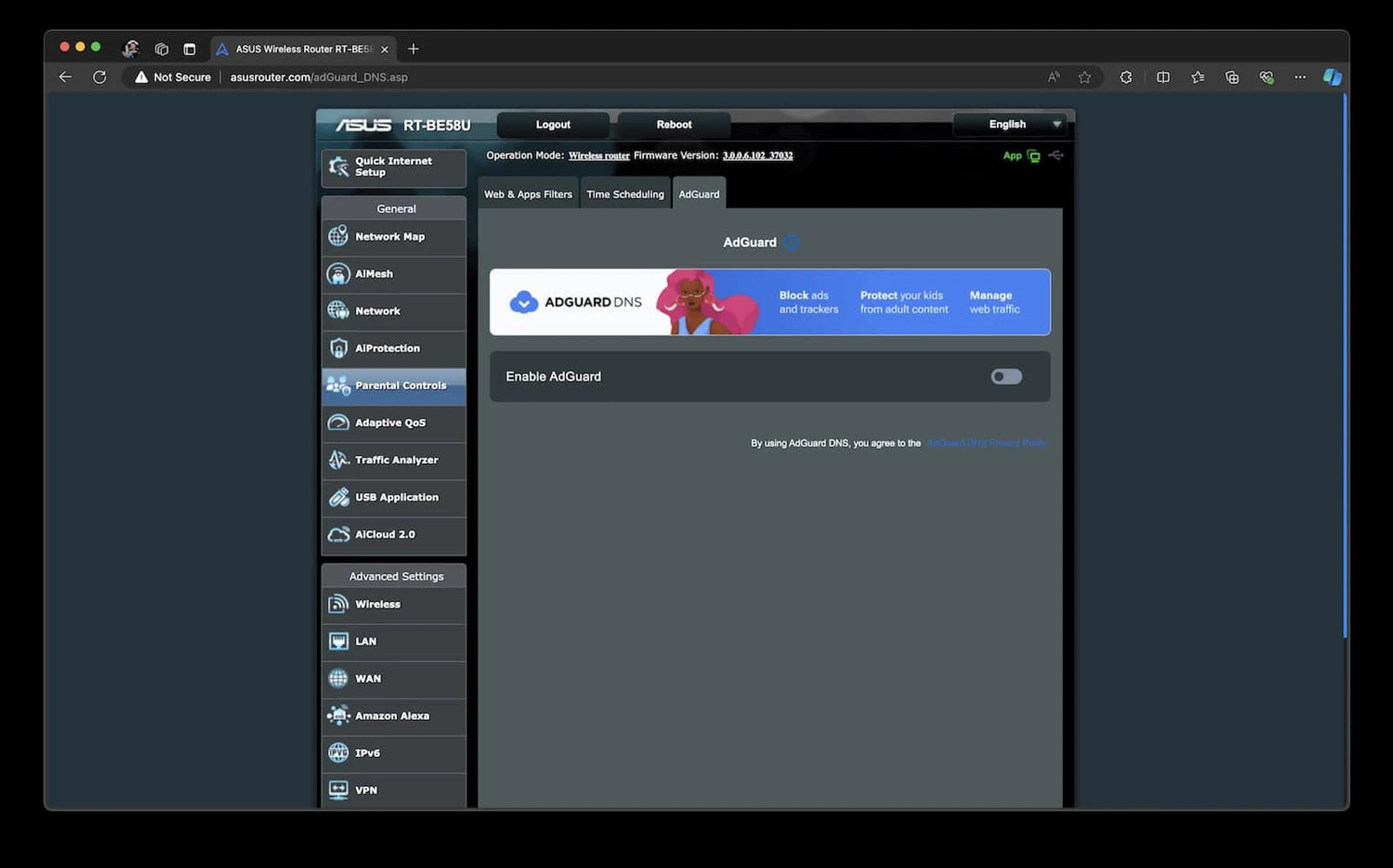Viewport: 1393px width, 868px height.
Task: Go back using browser back arrow
Action: point(65,77)
